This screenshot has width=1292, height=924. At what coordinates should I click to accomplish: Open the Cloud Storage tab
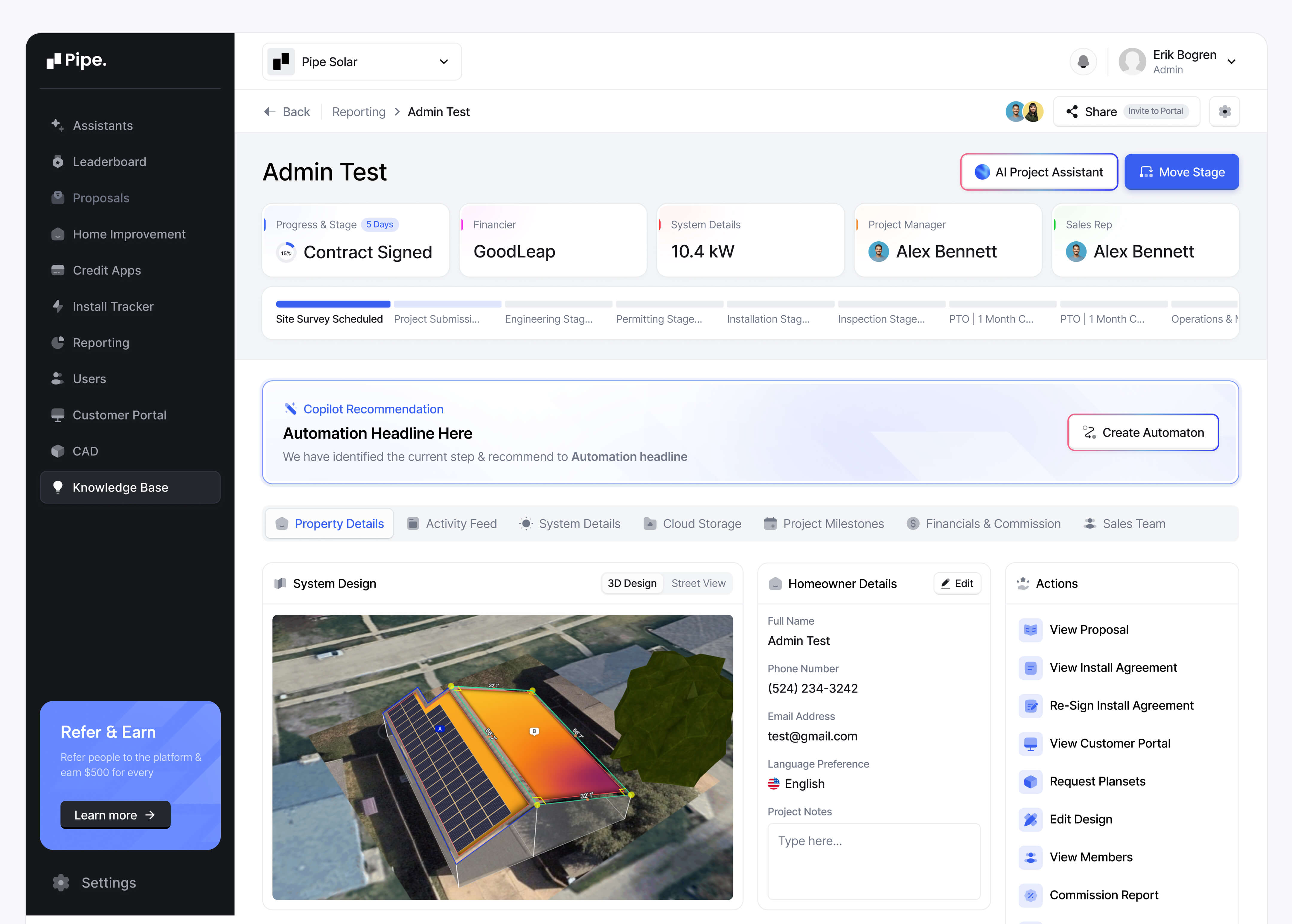click(x=692, y=523)
